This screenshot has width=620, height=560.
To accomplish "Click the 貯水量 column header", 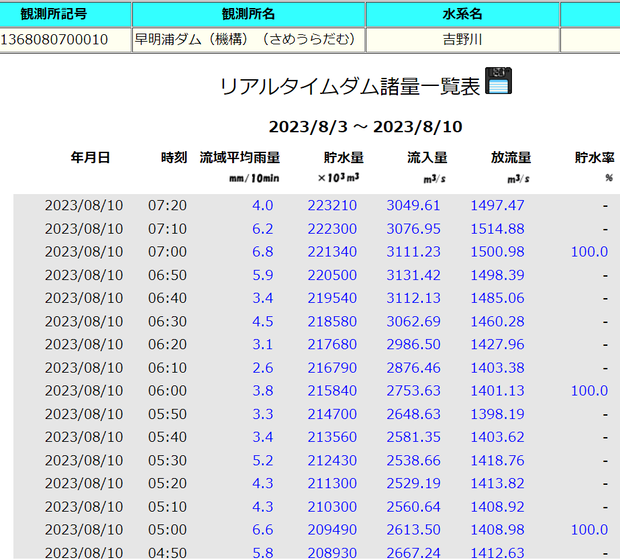I will coord(343,157).
